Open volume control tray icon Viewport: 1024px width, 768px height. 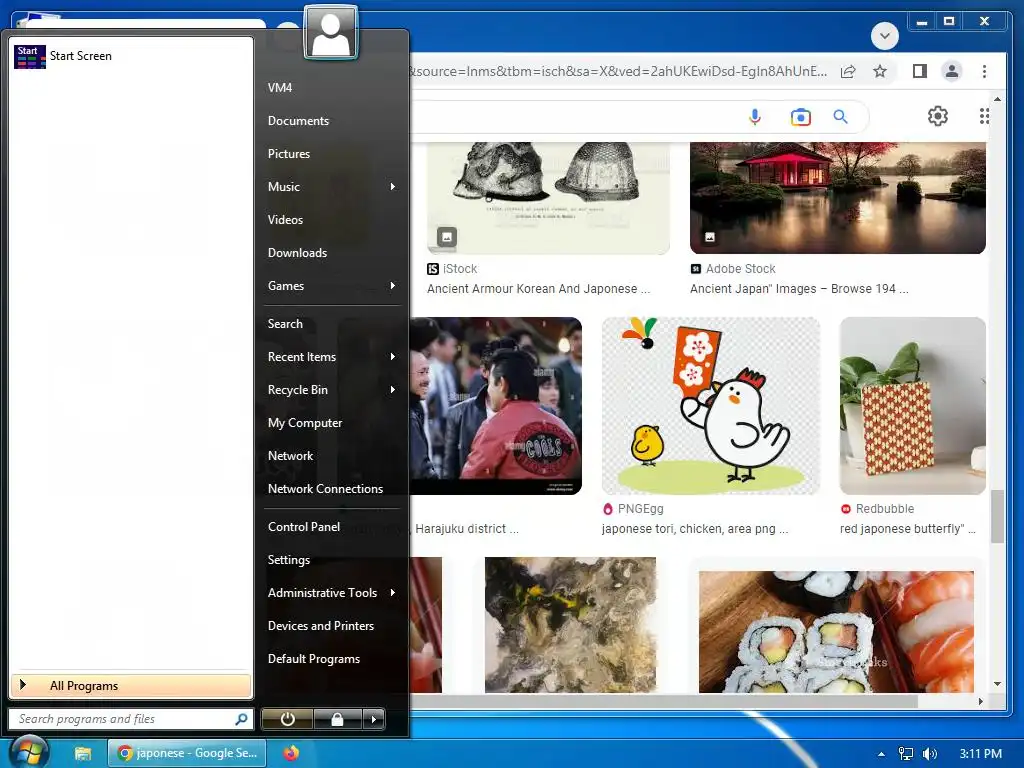pos(930,754)
